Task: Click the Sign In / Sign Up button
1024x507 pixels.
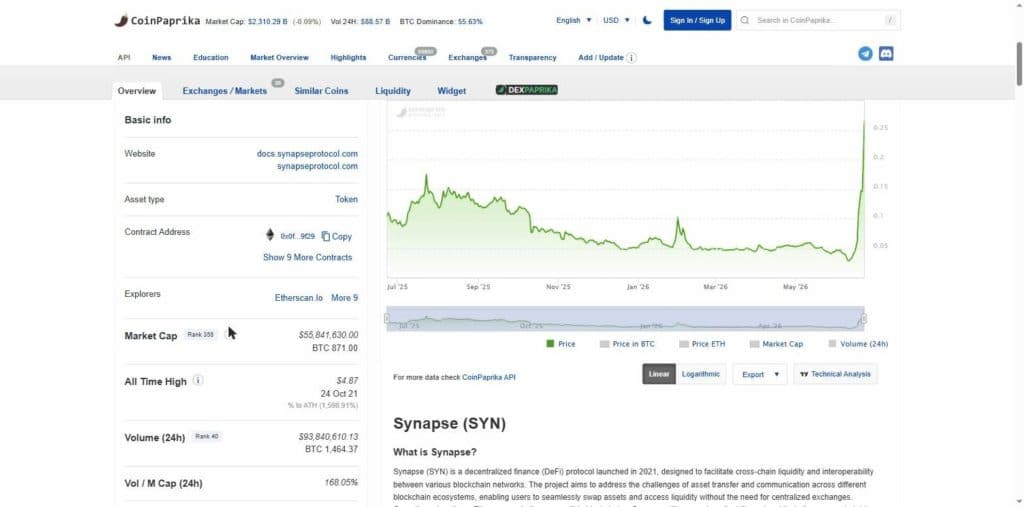Action: (697, 20)
